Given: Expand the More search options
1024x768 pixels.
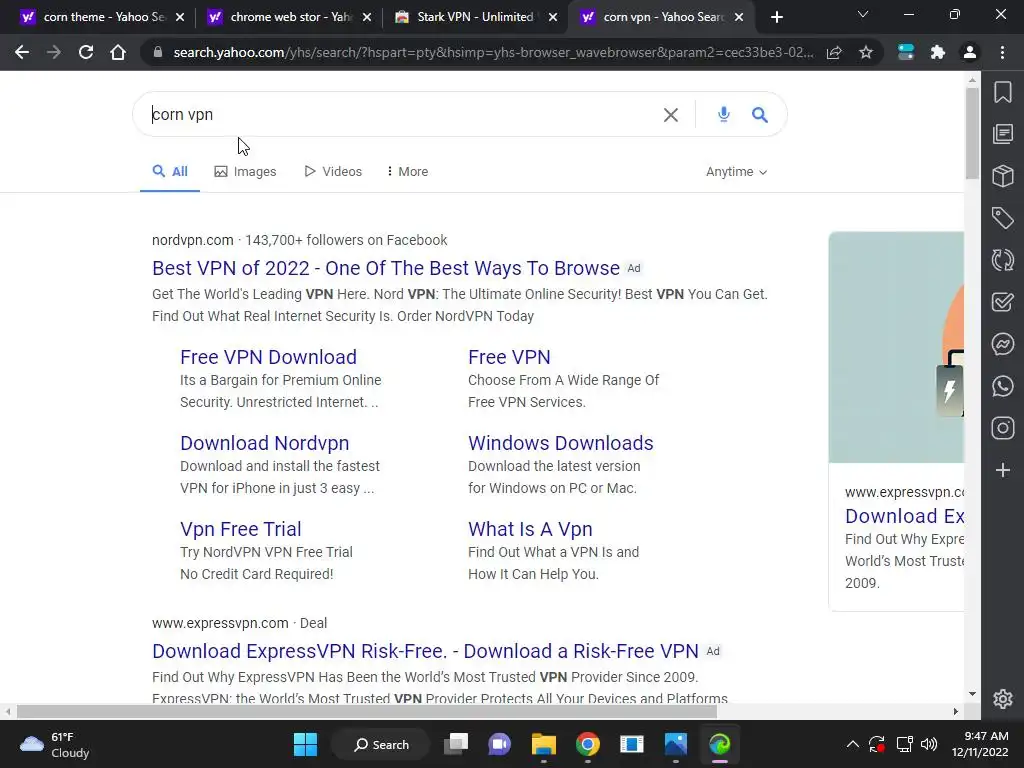Looking at the screenshot, I should [x=407, y=172].
